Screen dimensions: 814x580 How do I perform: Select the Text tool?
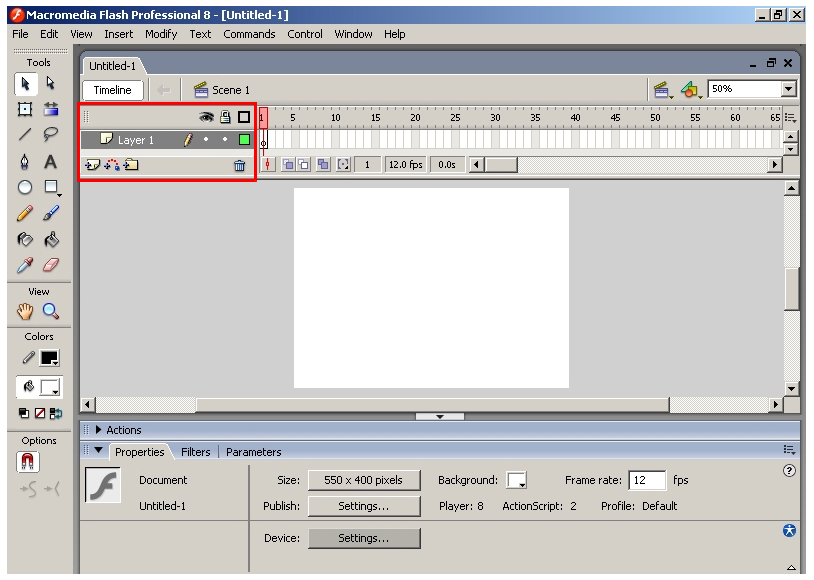click(50, 161)
